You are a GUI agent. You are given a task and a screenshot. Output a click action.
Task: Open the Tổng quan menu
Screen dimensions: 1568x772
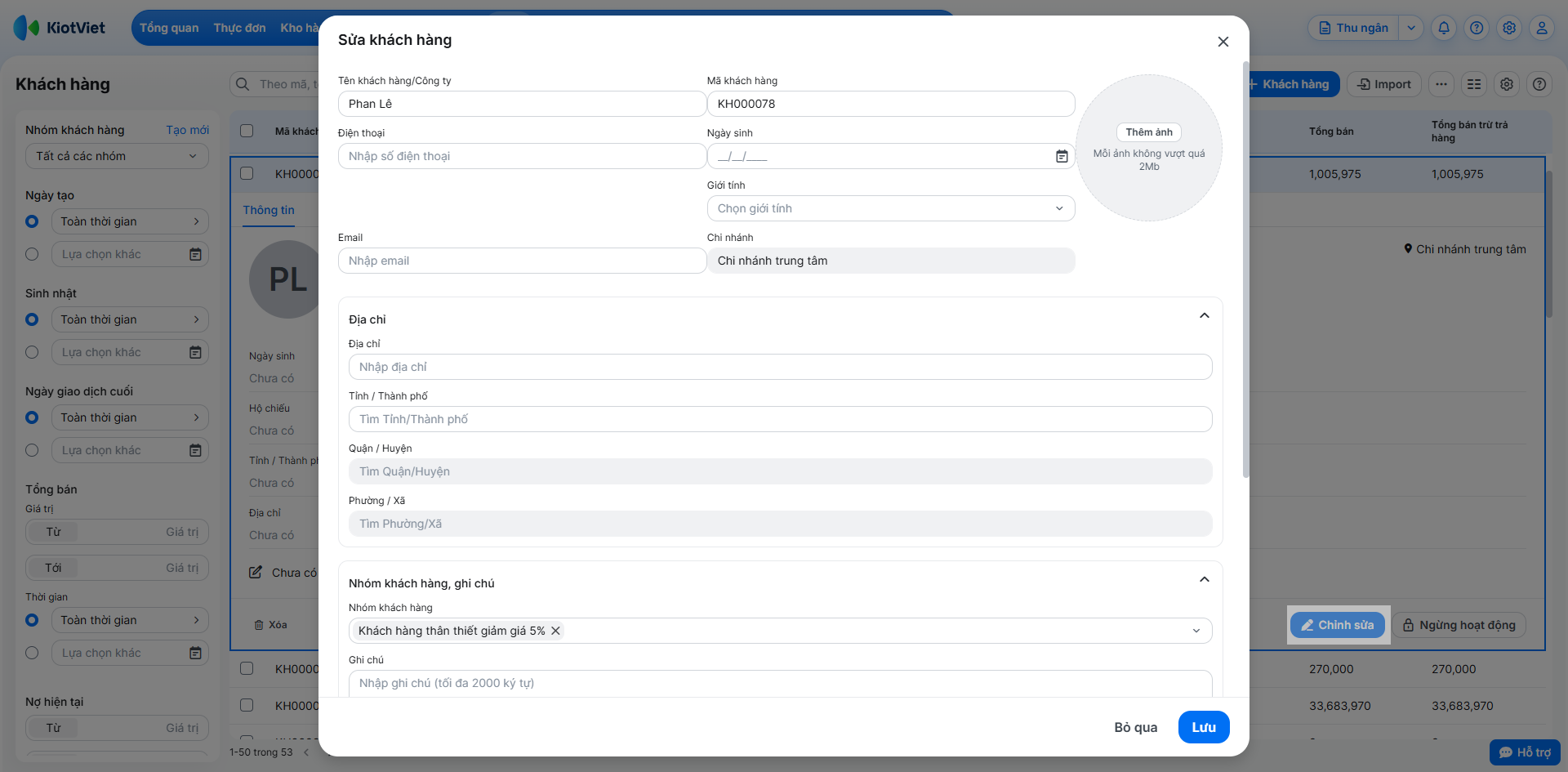(169, 28)
